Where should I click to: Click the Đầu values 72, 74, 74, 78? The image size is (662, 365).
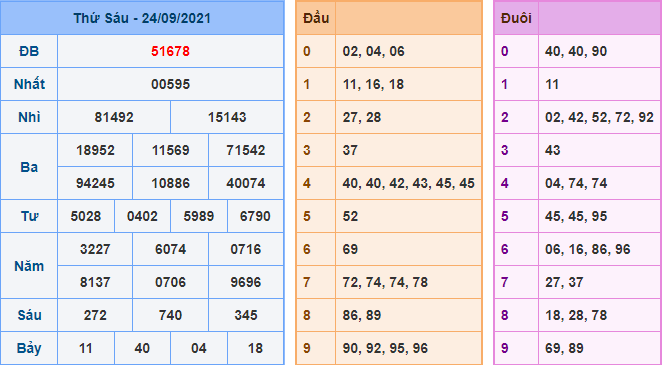tap(385, 282)
